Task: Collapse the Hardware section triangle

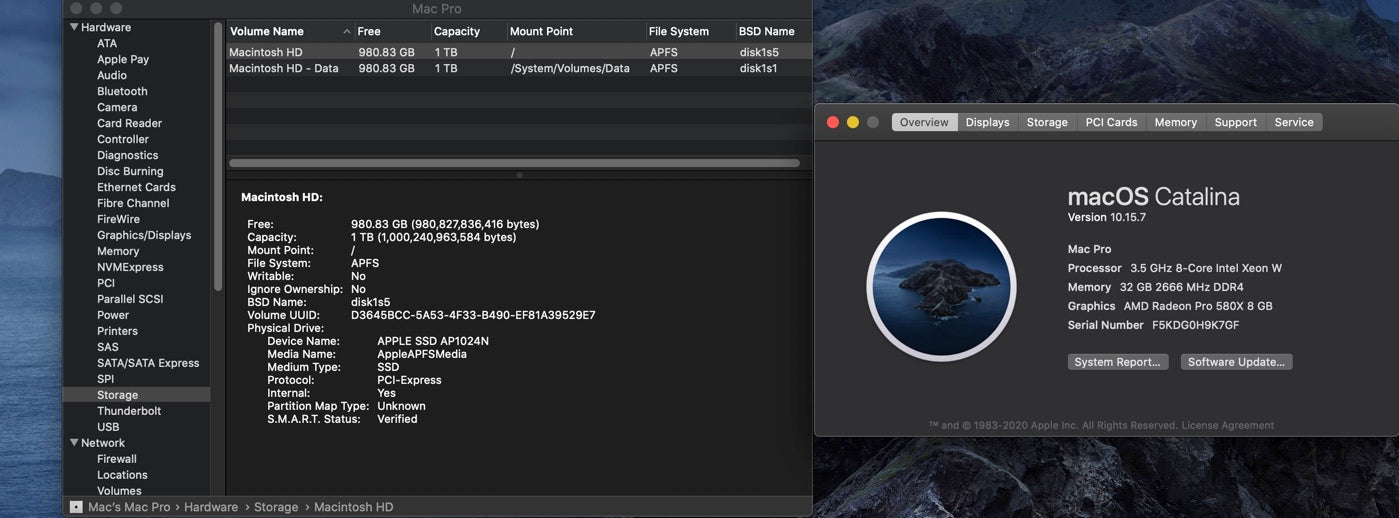Action: point(74,27)
